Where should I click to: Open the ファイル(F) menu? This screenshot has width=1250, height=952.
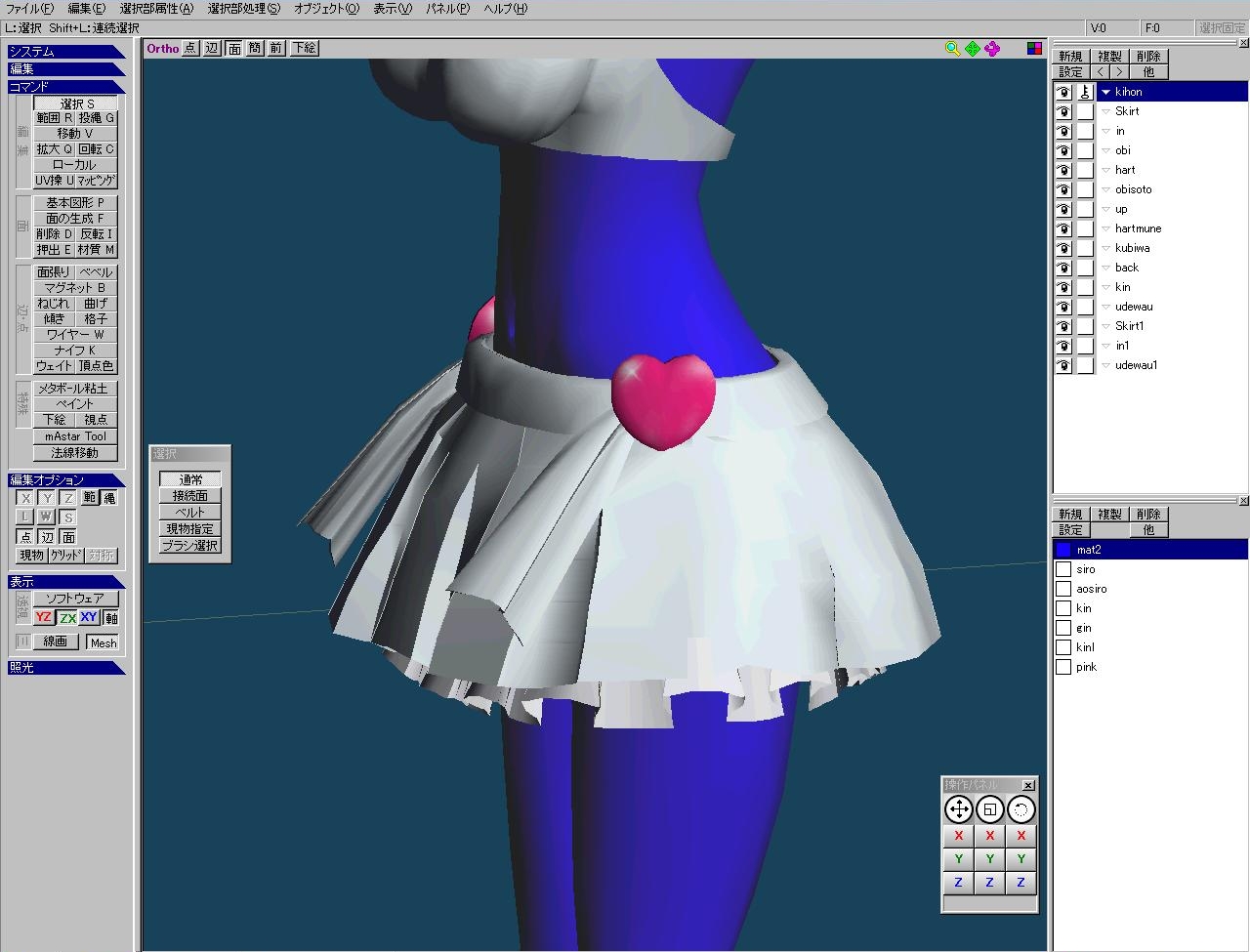(29, 9)
